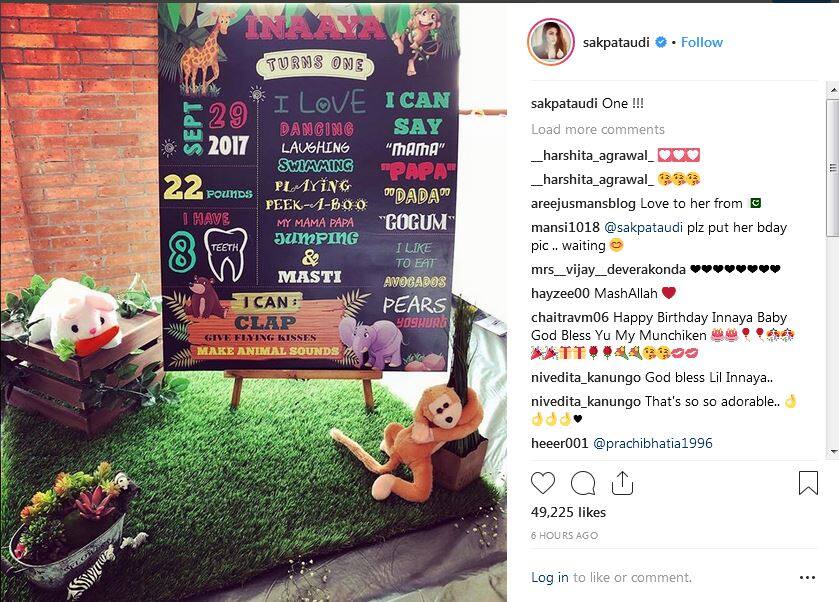Open sakpataudi profile picture avatar
The image size is (839, 602).
pos(551,42)
